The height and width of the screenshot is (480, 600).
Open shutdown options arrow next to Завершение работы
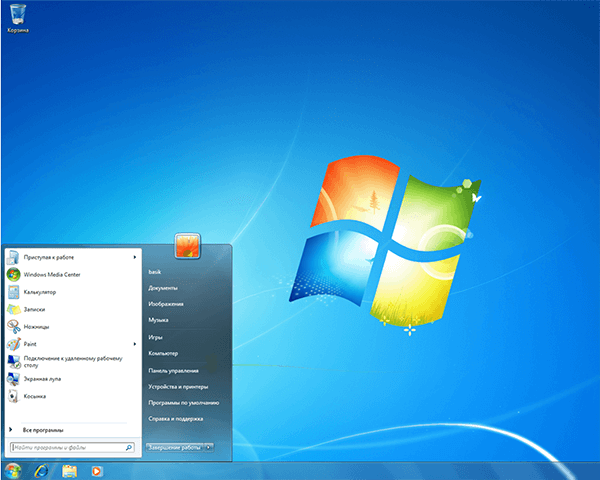click(x=209, y=447)
